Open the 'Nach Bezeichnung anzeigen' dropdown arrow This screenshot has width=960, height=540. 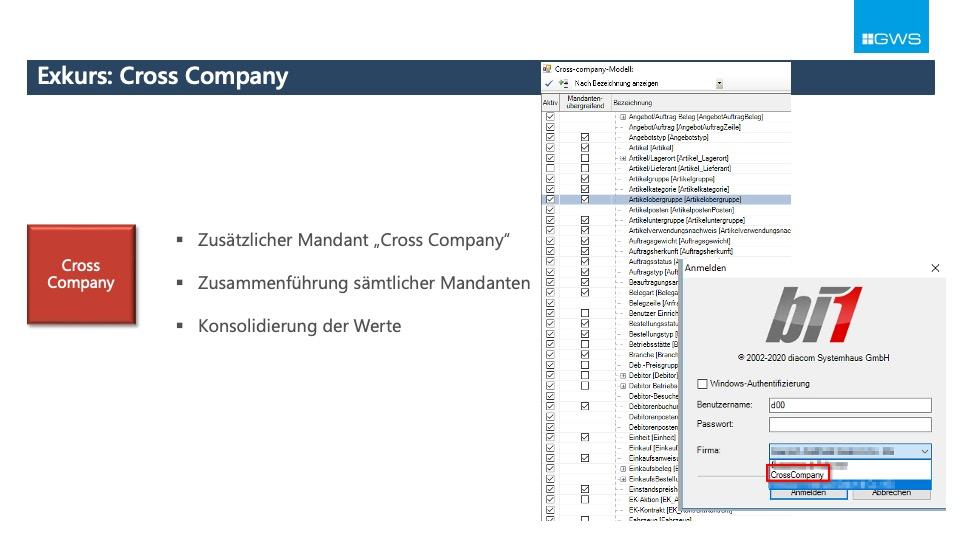719,84
